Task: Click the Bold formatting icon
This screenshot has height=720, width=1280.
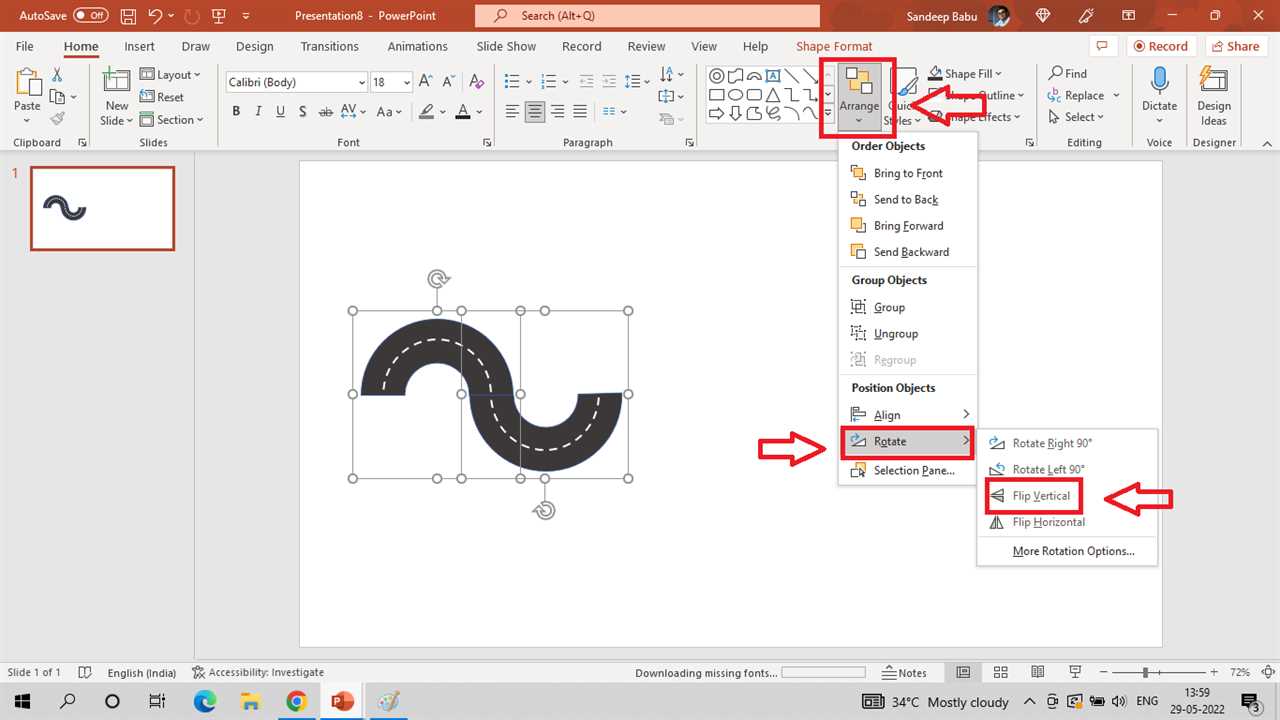Action: pos(236,112)
